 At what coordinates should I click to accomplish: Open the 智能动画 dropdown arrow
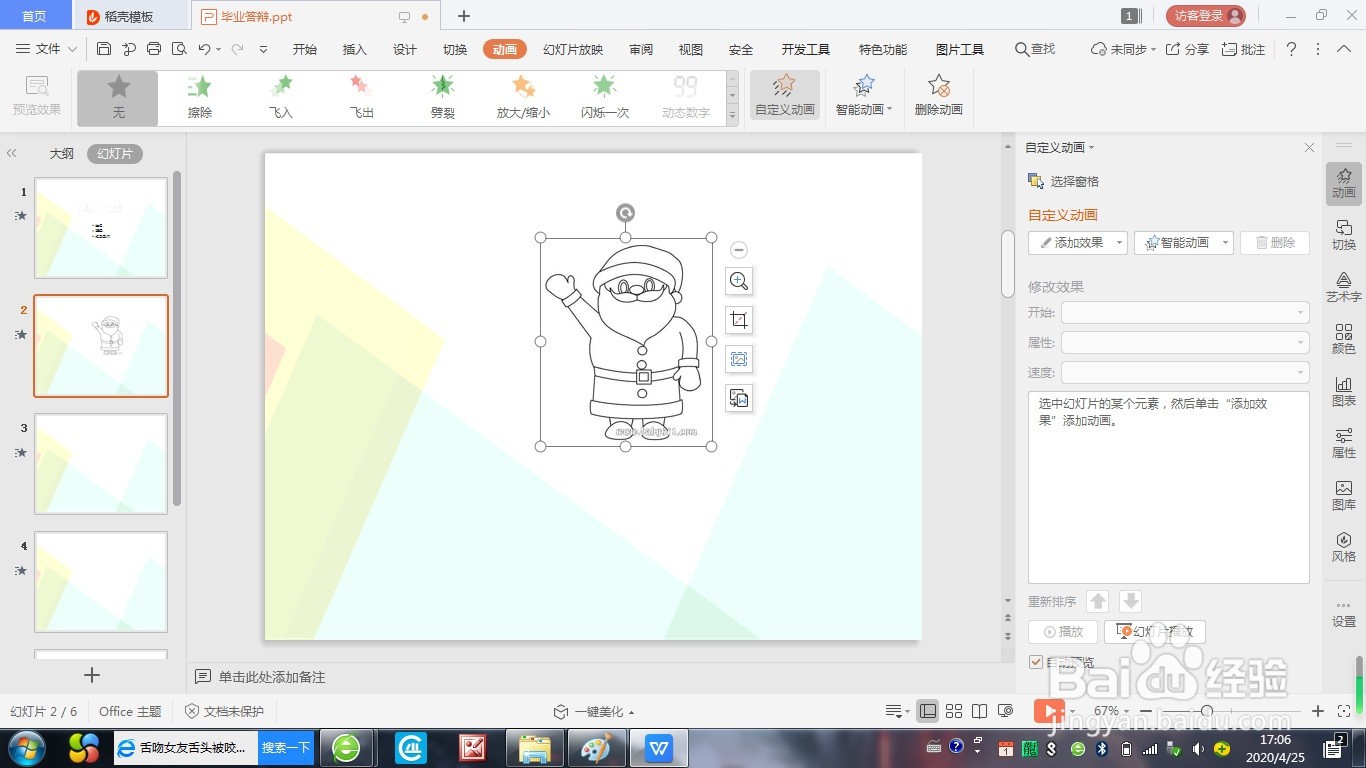point(1224,242)
